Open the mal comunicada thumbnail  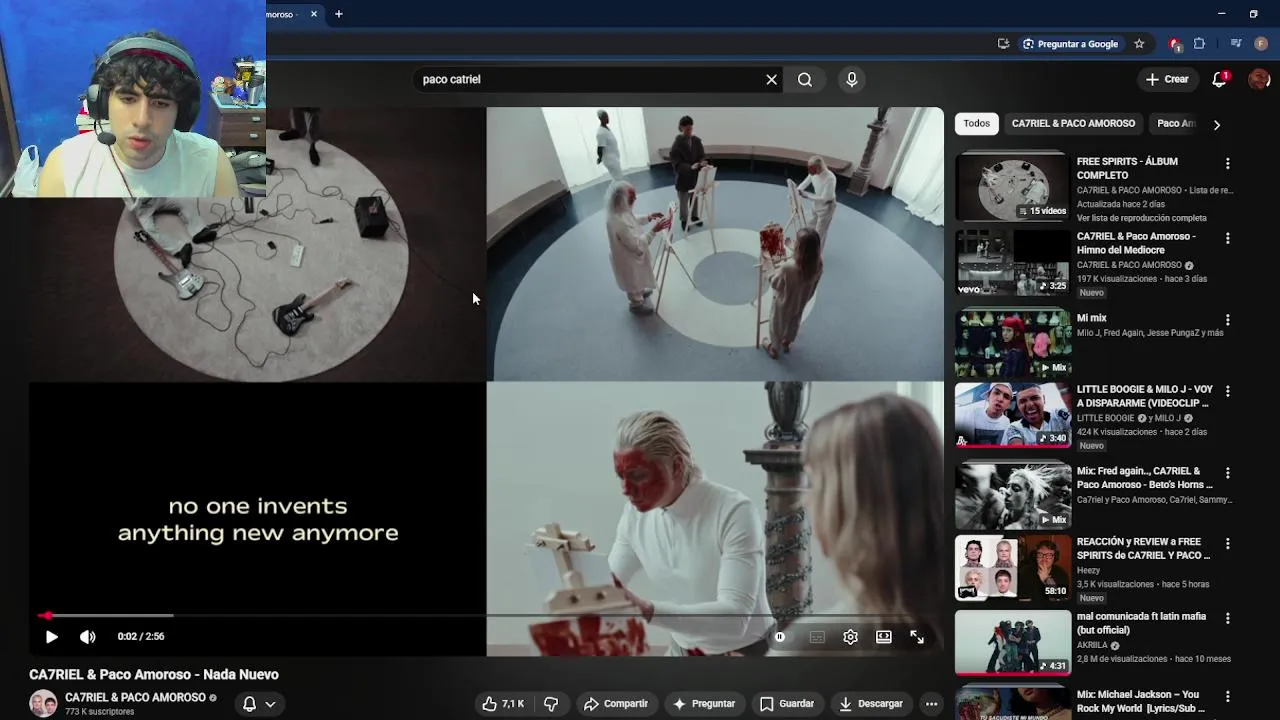[x=1012, y=642]
